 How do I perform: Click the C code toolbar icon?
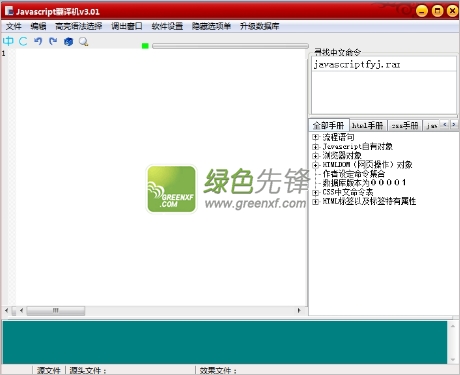click(x=23, y=41)
